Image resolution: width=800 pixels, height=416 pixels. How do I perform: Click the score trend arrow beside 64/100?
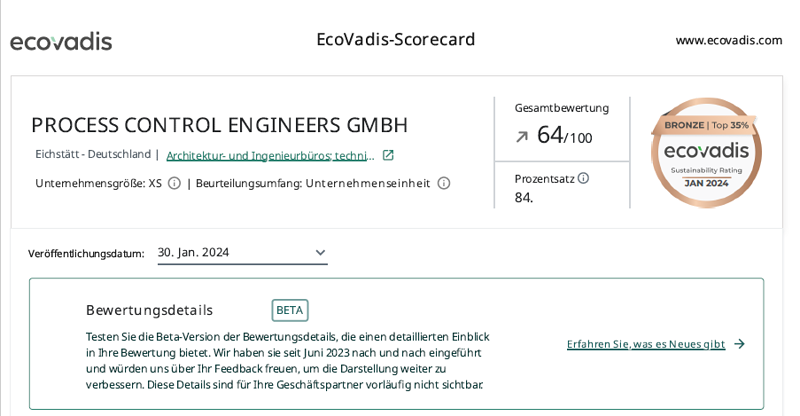coord(521,137)
